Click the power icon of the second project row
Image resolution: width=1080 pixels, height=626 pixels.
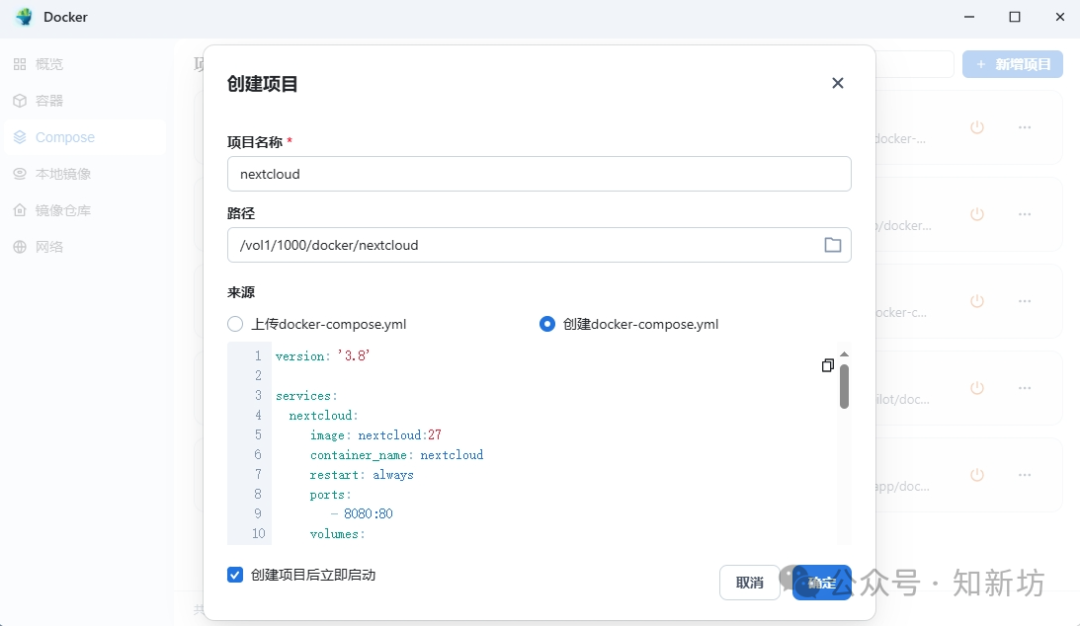(977, 214)
